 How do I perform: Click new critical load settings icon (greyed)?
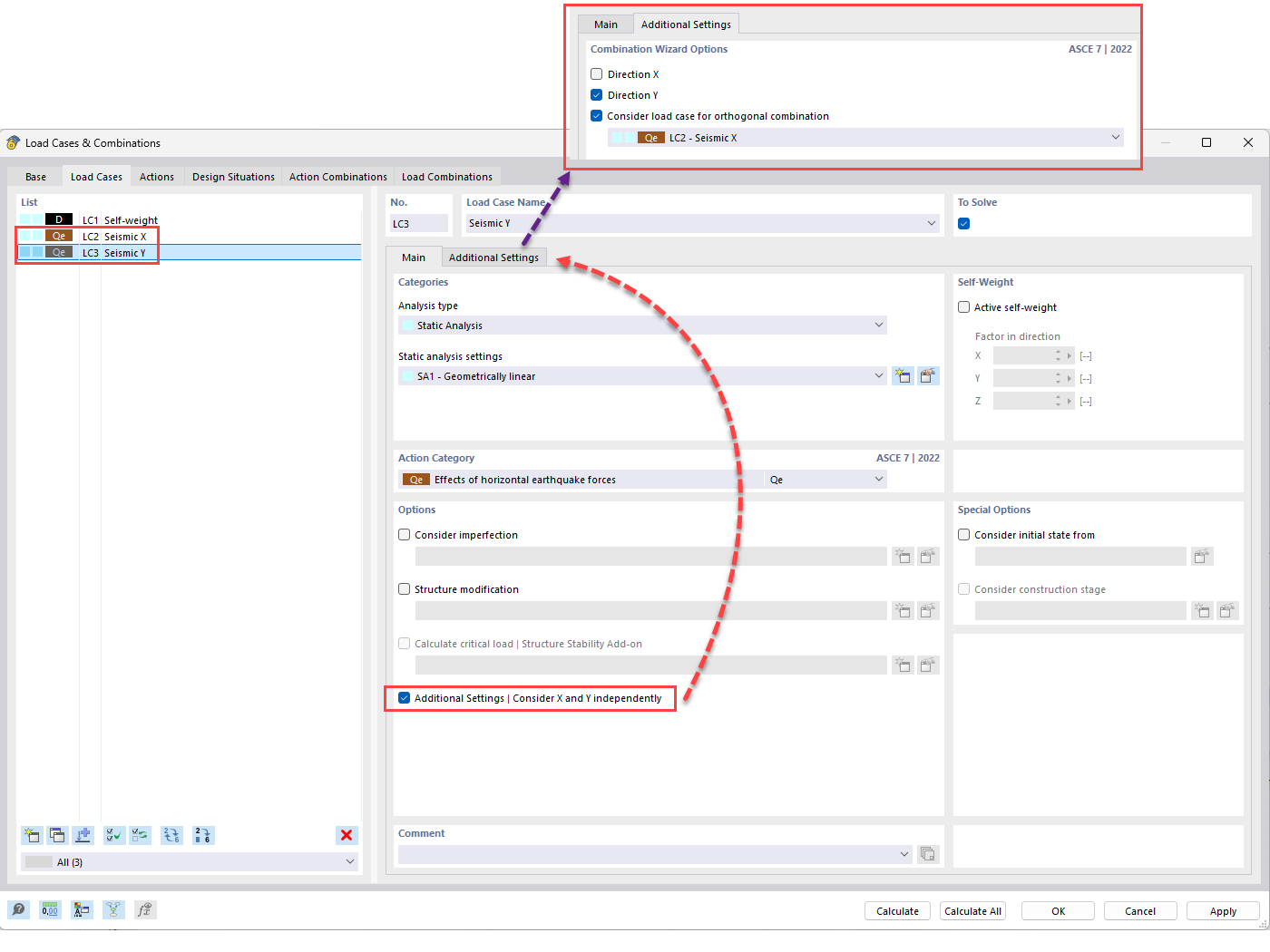[903, 665]
